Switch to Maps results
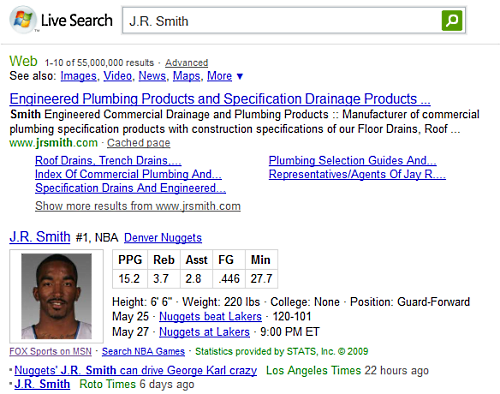The image size is (500, 394). (x=186, y=76)
